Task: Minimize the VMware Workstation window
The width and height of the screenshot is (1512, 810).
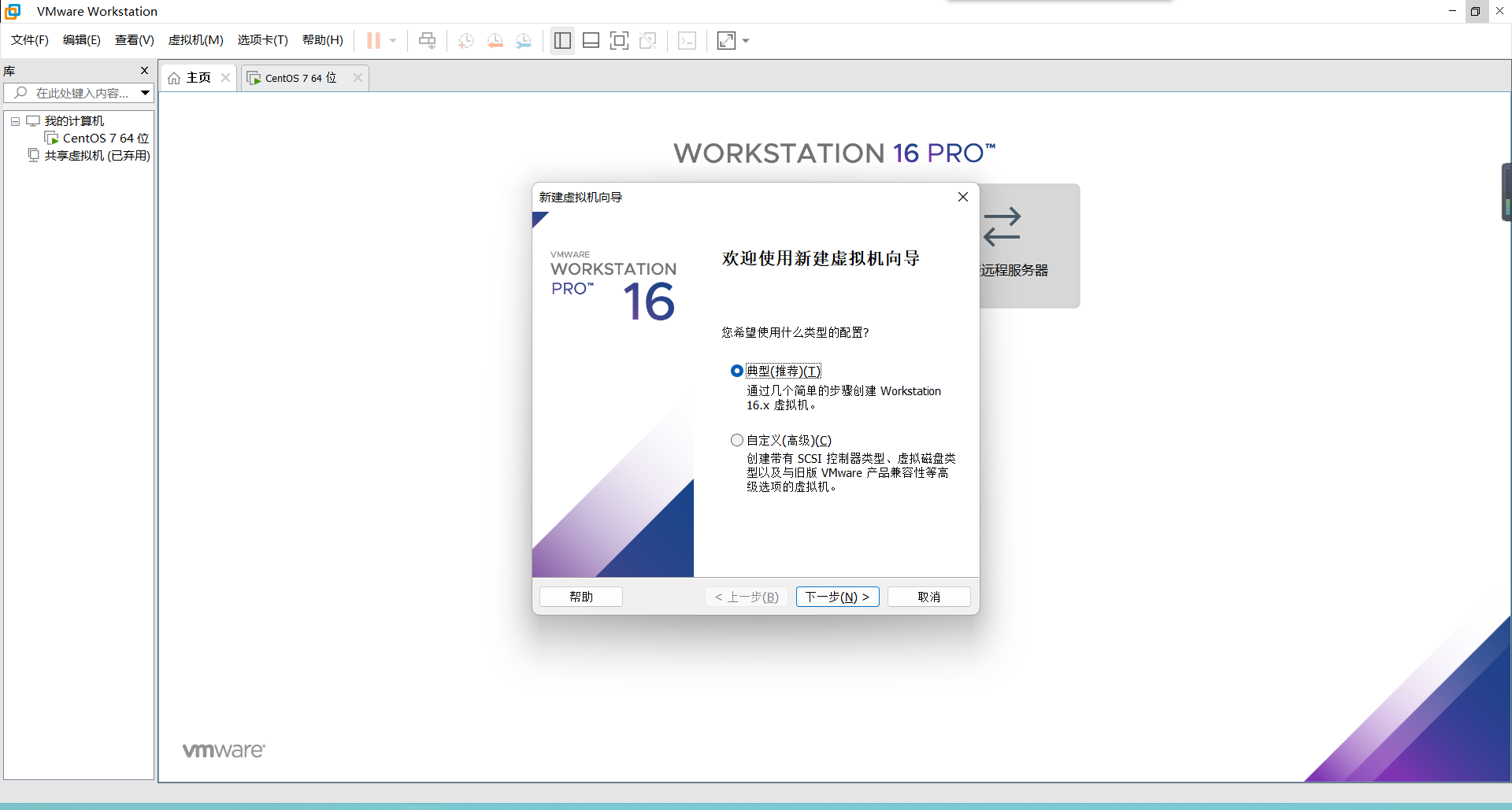Action: [1452, 11]
